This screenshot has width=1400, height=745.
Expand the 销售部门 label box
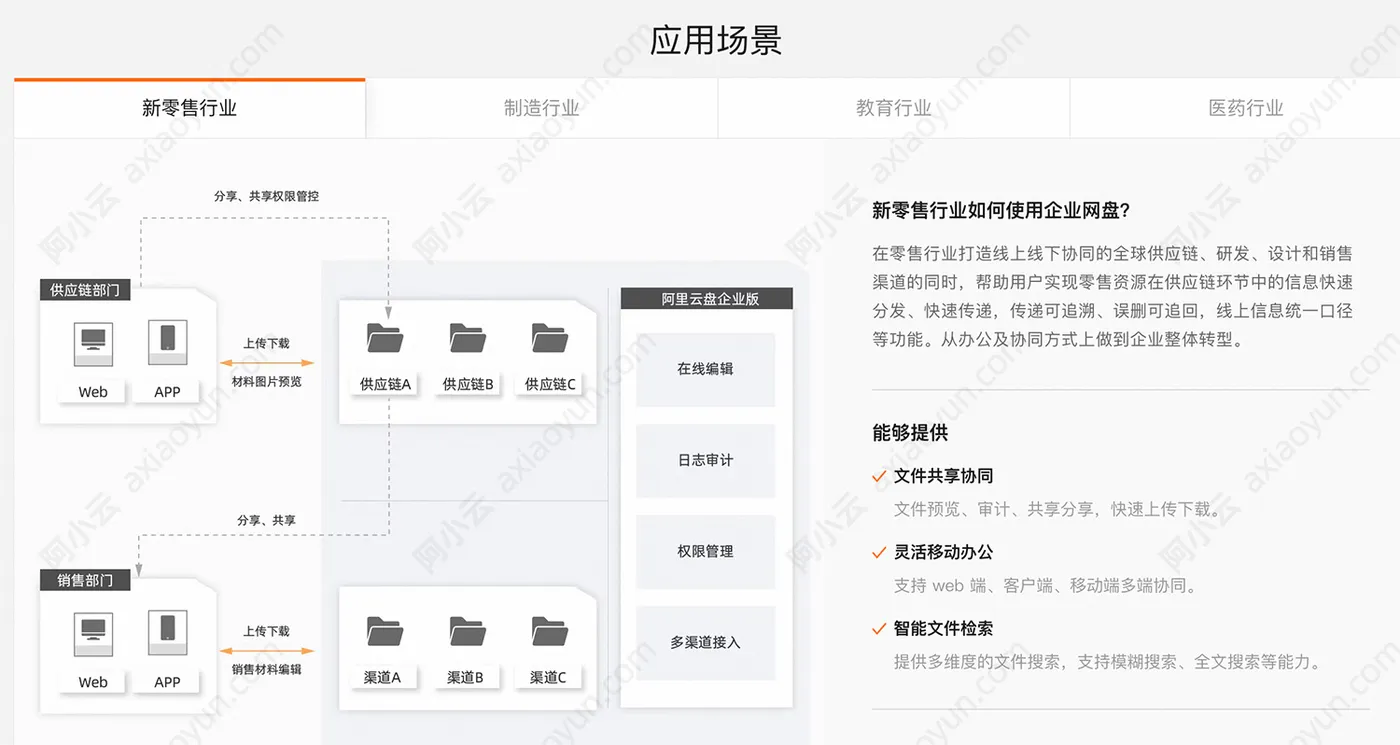85,580
